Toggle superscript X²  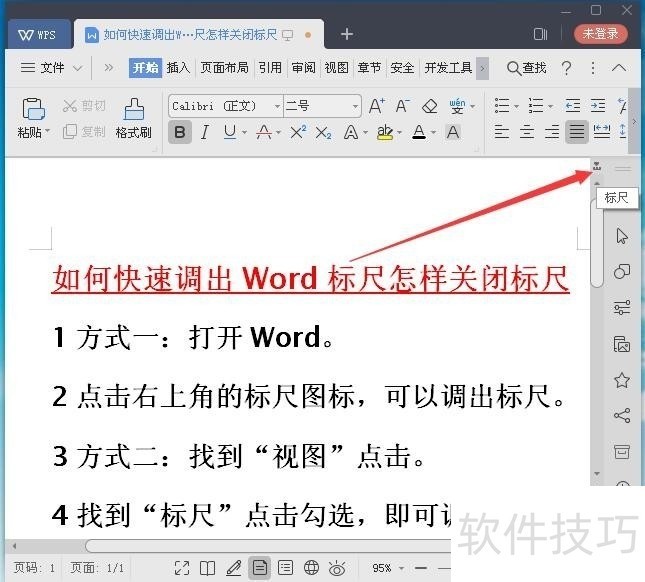tap(298, 132)
